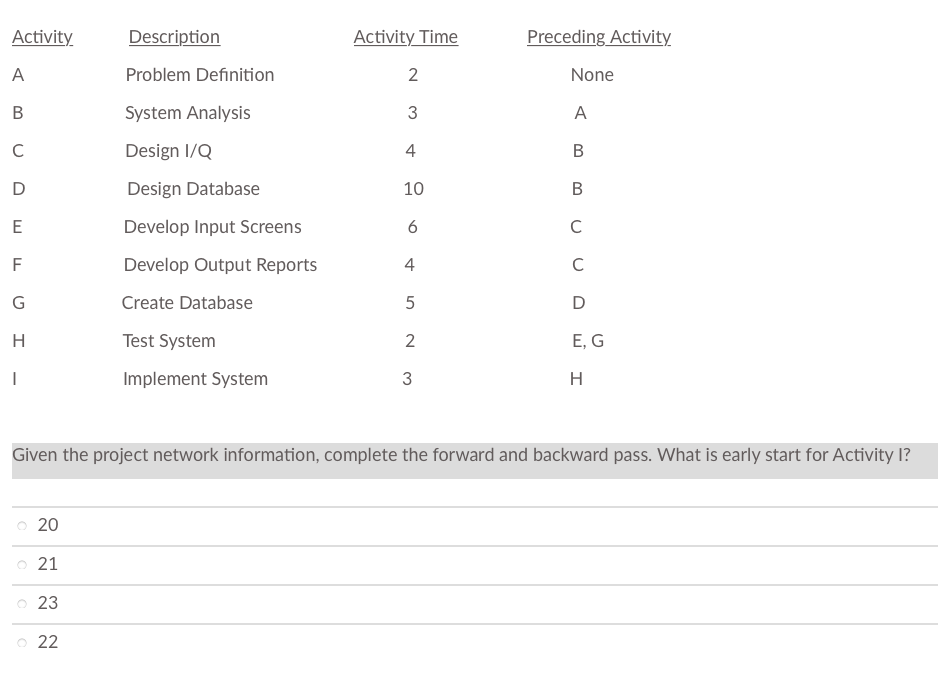This screenshot has width=942, height=678.
Task: Click the Develop Input Screens description
Action: click(212, 227)
